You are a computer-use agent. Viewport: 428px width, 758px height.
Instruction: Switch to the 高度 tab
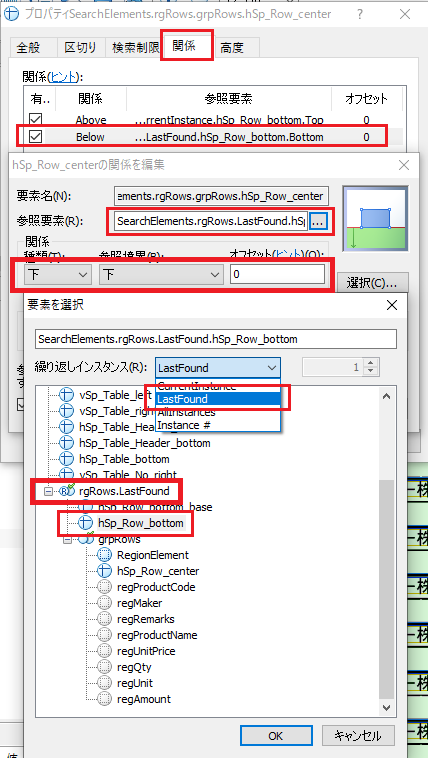pyautogui.click(x=232, y=48)
